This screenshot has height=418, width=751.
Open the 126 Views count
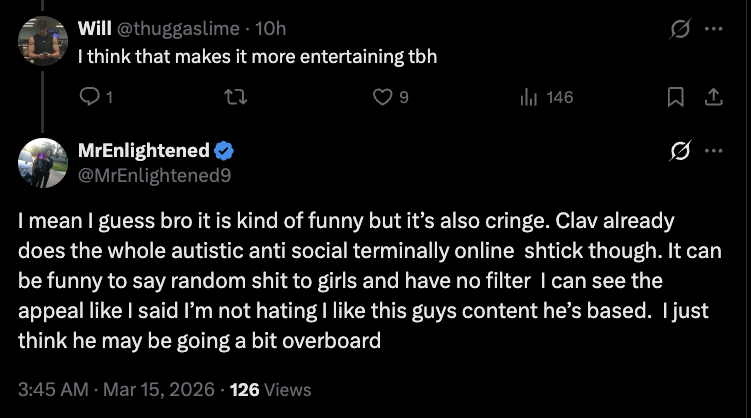[270, 389]
